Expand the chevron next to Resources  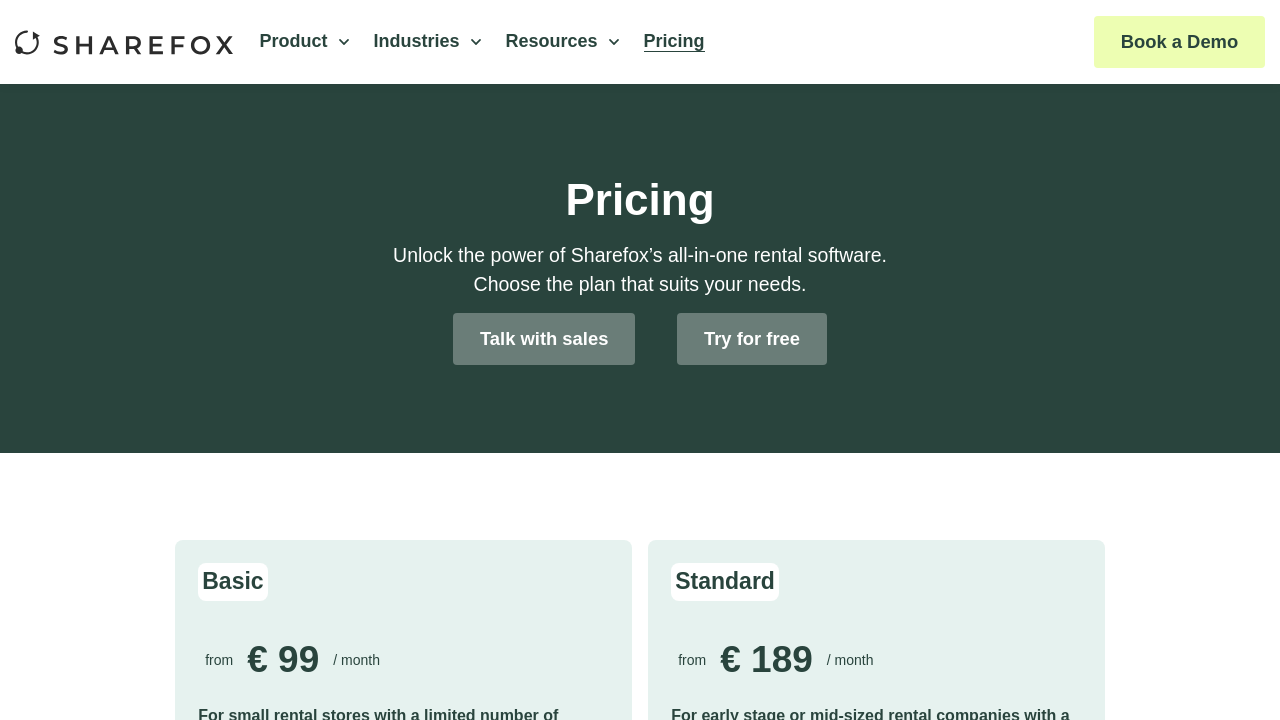[x=614, y=42]
